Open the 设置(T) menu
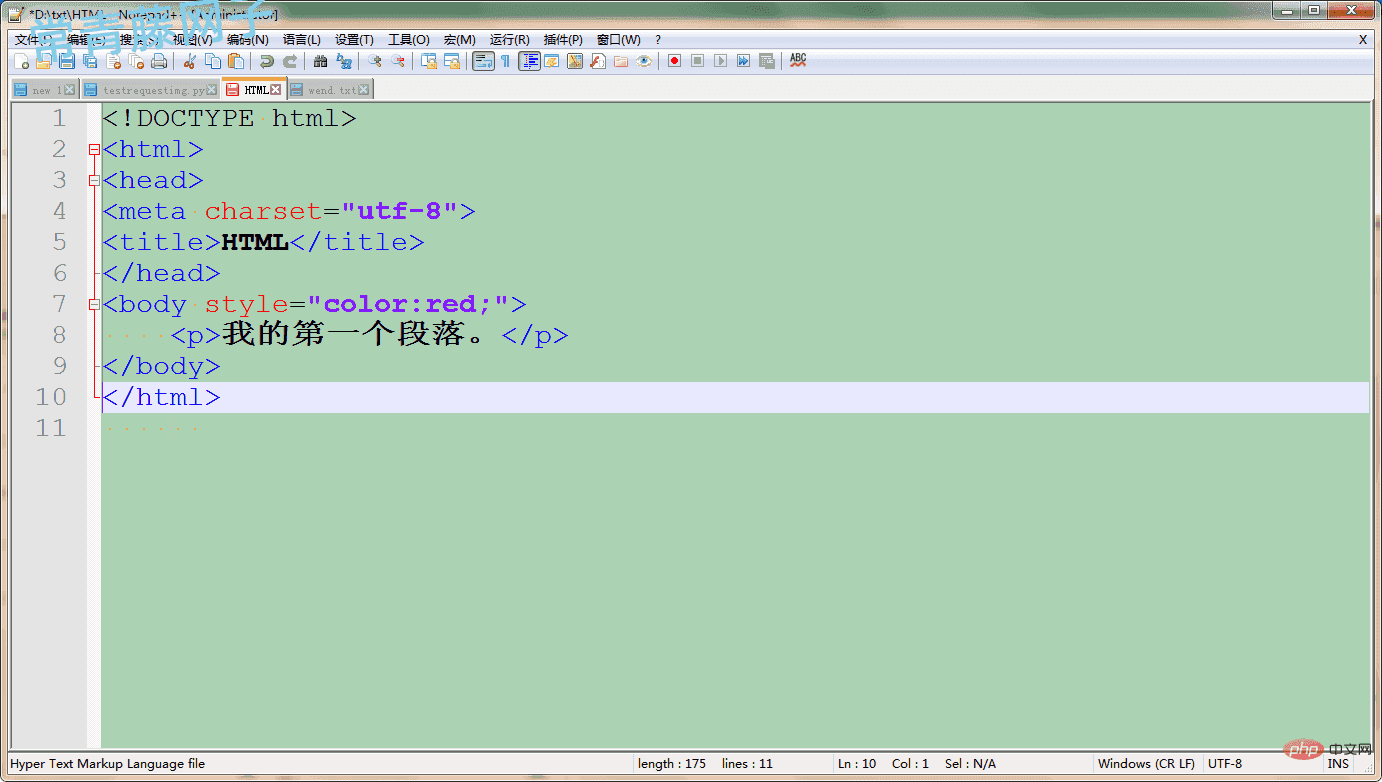1382x782 pixels. click(354, 40)
